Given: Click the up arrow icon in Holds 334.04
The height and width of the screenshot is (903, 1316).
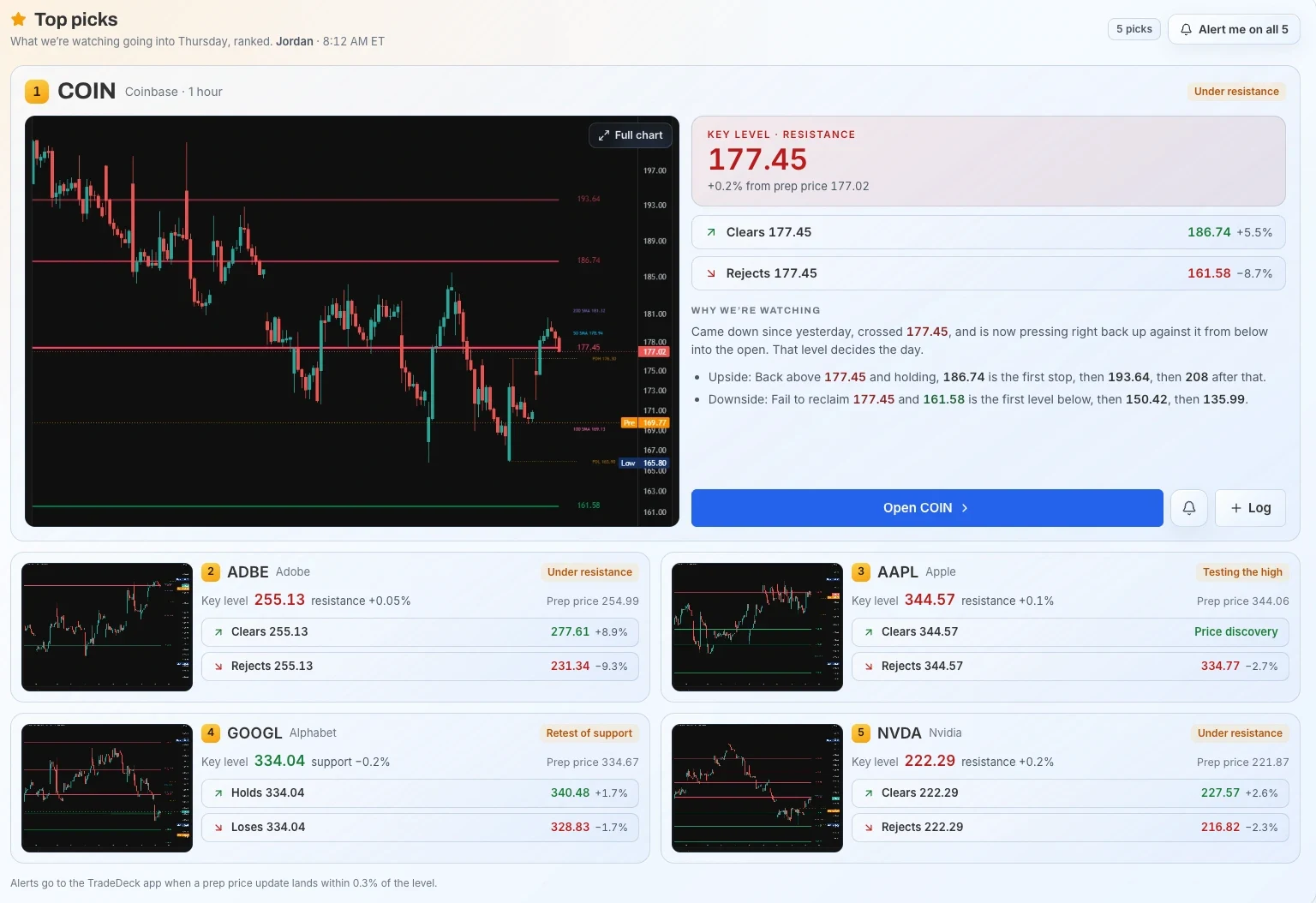Looking at the screenshot, I should tap(218, 793).
